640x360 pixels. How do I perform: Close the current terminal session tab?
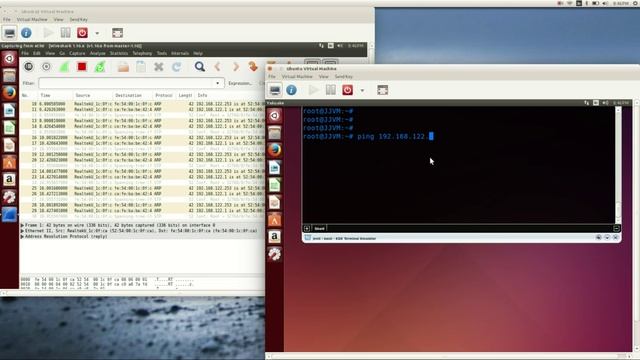click(x=617, y=229)
